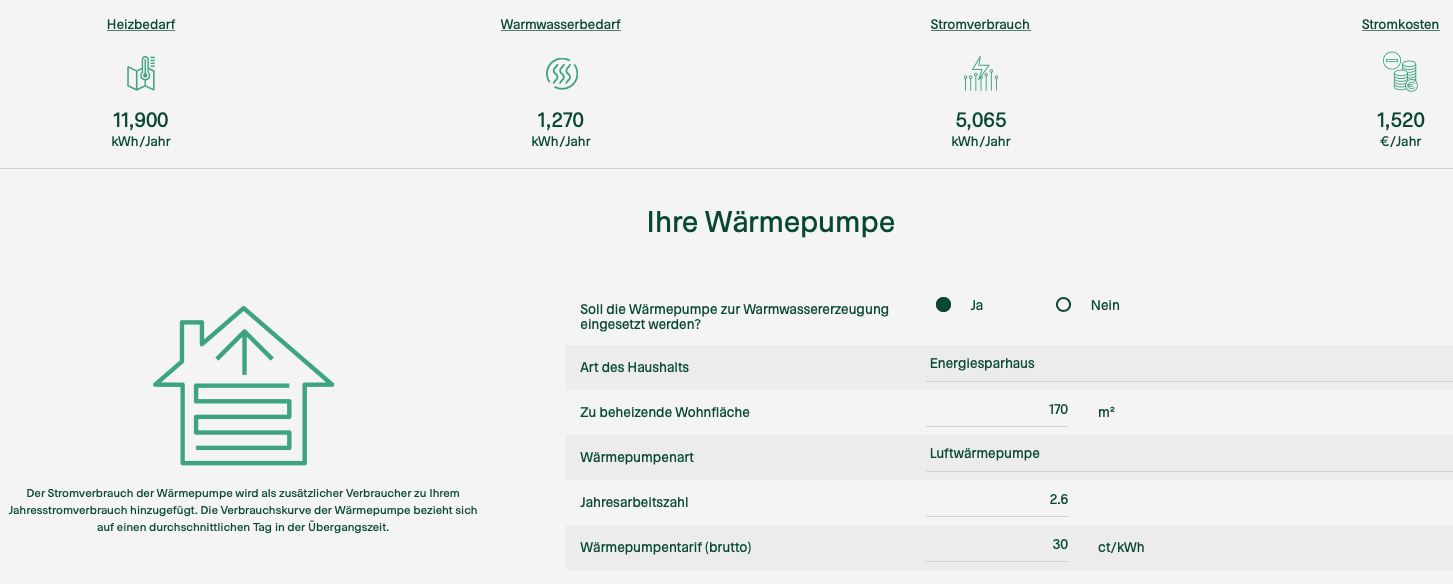
Task: Click the ct/kWh unit text
Action: point(1121,547)
